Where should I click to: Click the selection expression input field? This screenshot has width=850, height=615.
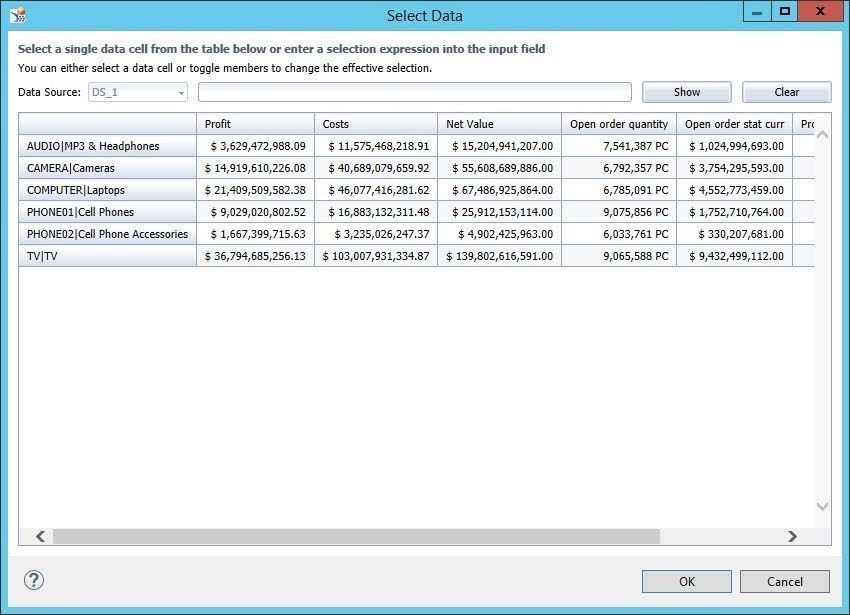[415, 92]
